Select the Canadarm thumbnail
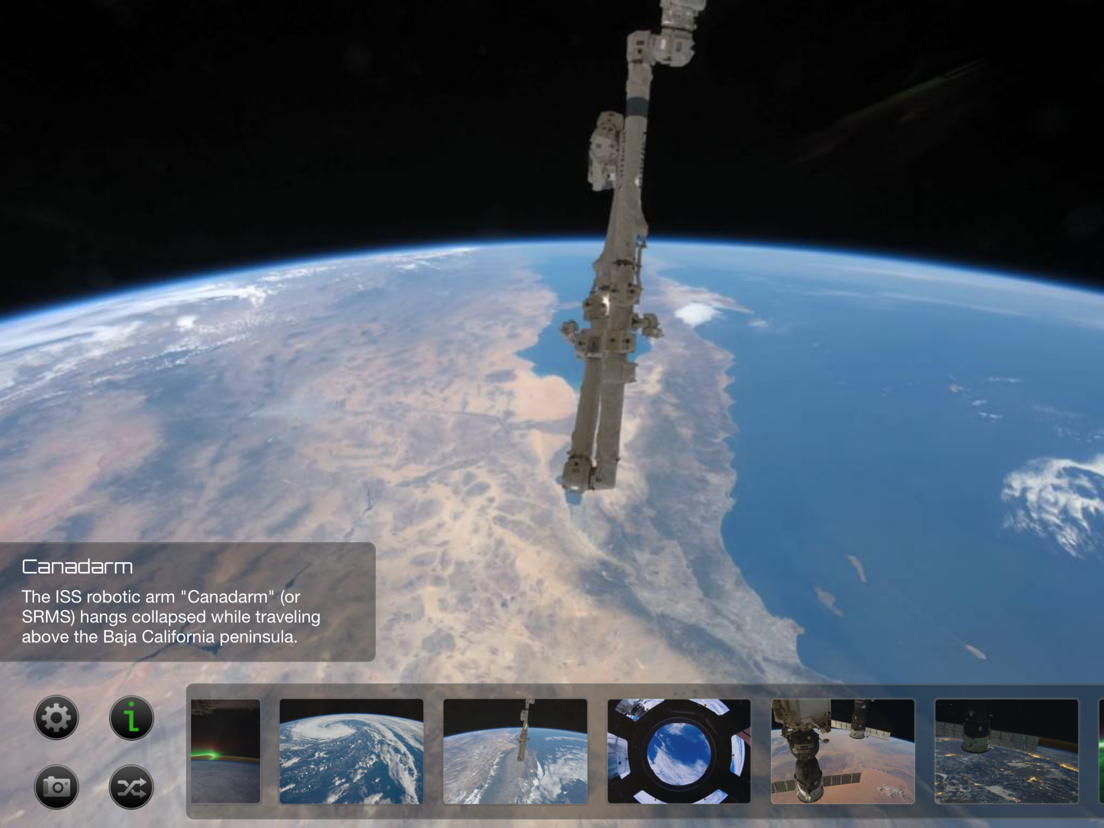This screenshot has height=828, width=1104. pyautogui.click(x=515, y=751)
